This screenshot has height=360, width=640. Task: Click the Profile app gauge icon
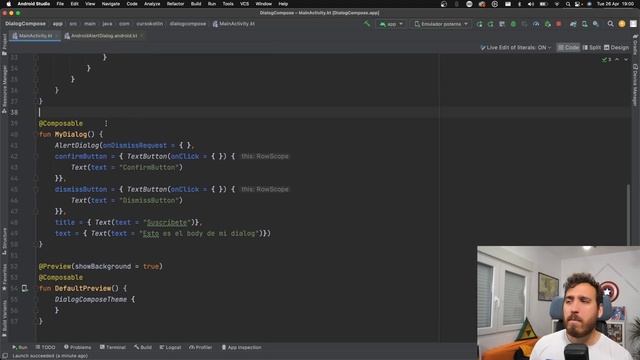coord(536,24)
